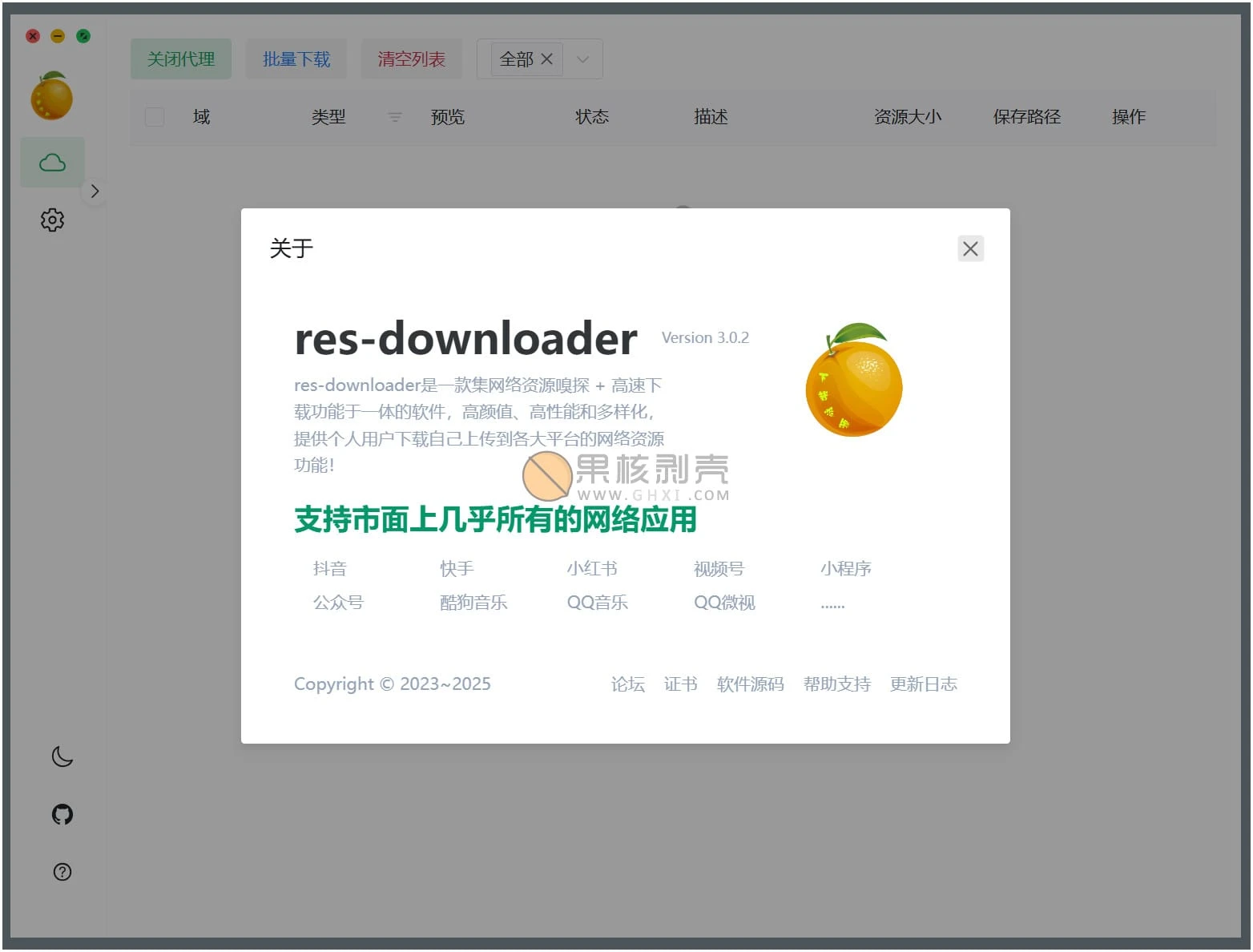The height and width of the screenshot is (952, 1253).
Task: Open the cloud resource panel in sidebar
Action: point(51,162)
